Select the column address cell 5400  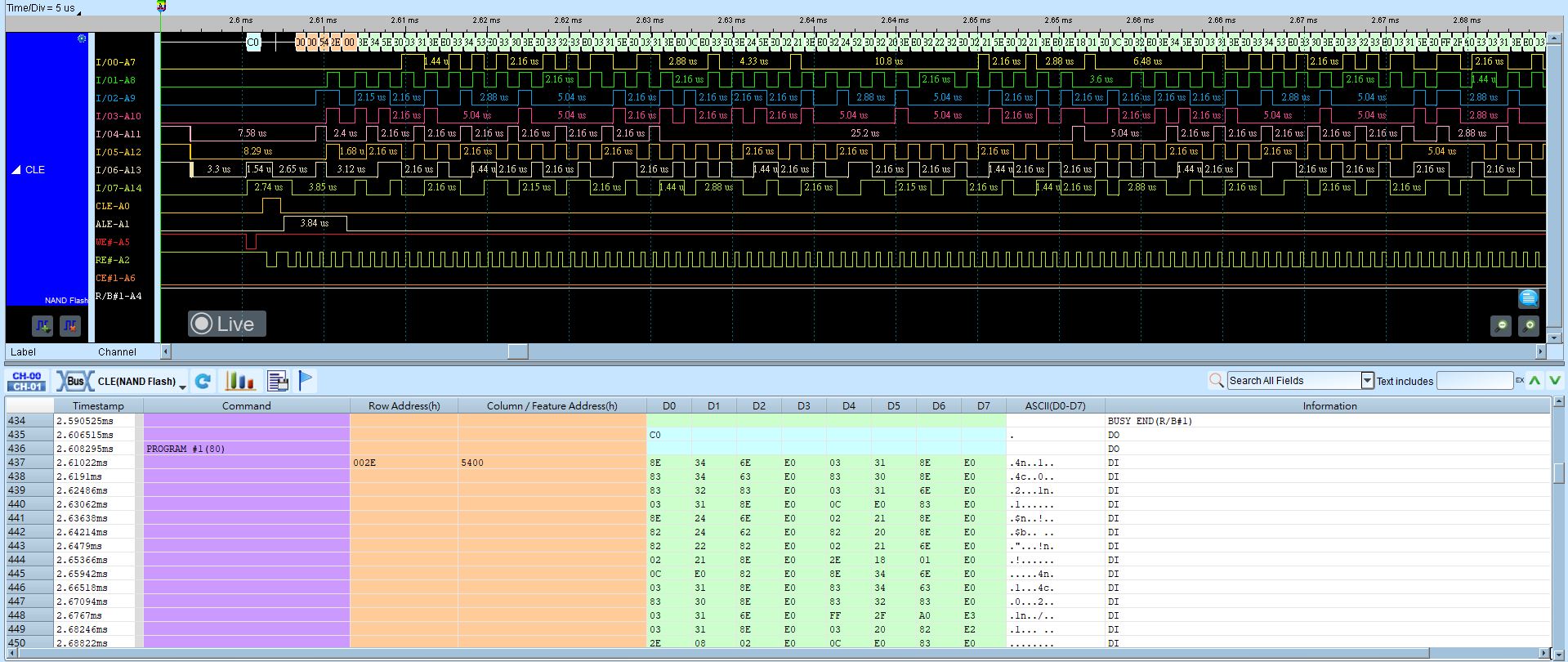tap(552, 463)
